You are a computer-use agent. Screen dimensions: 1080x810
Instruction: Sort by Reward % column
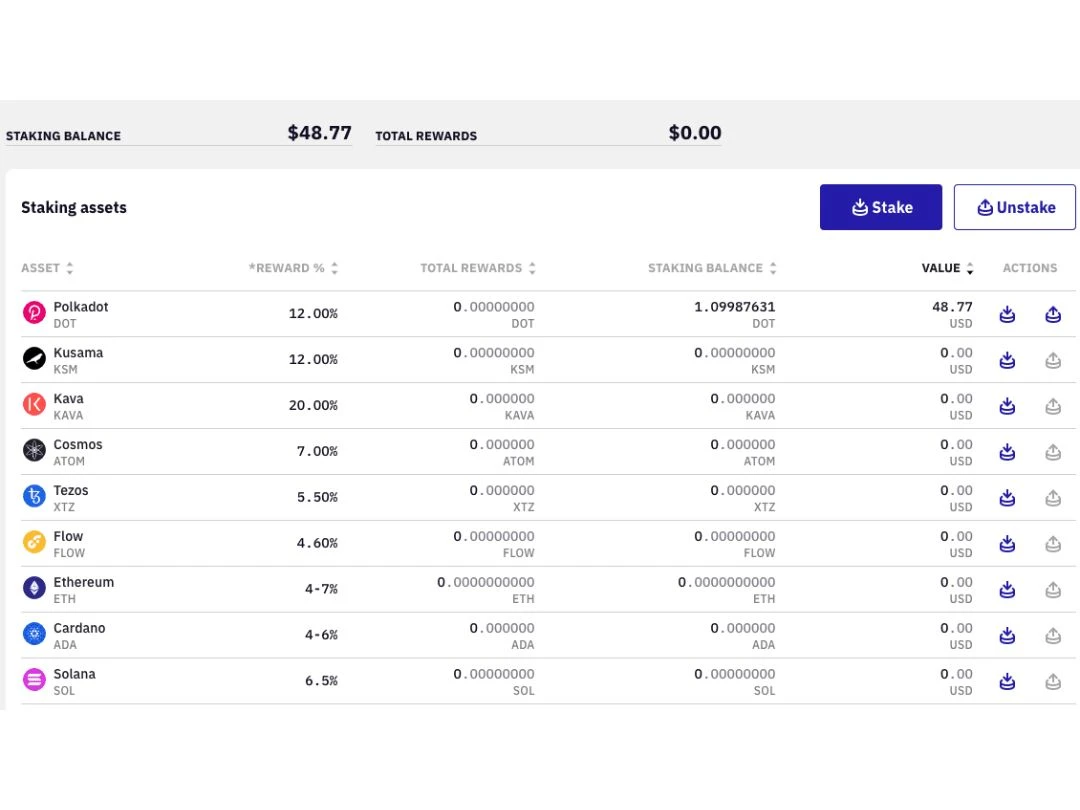[x=293, y=268]
